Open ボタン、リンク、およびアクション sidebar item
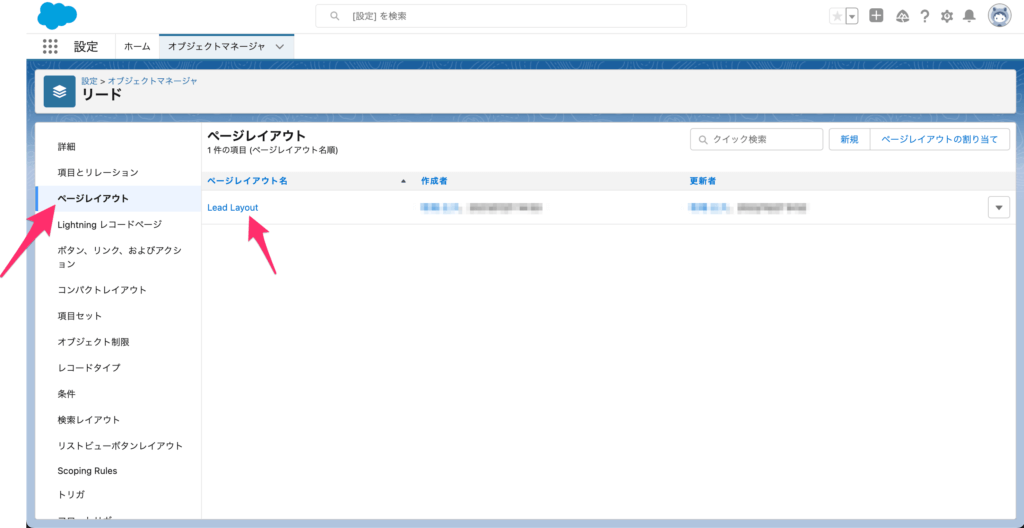1024x528 pixels. click(x=120, y=257)
